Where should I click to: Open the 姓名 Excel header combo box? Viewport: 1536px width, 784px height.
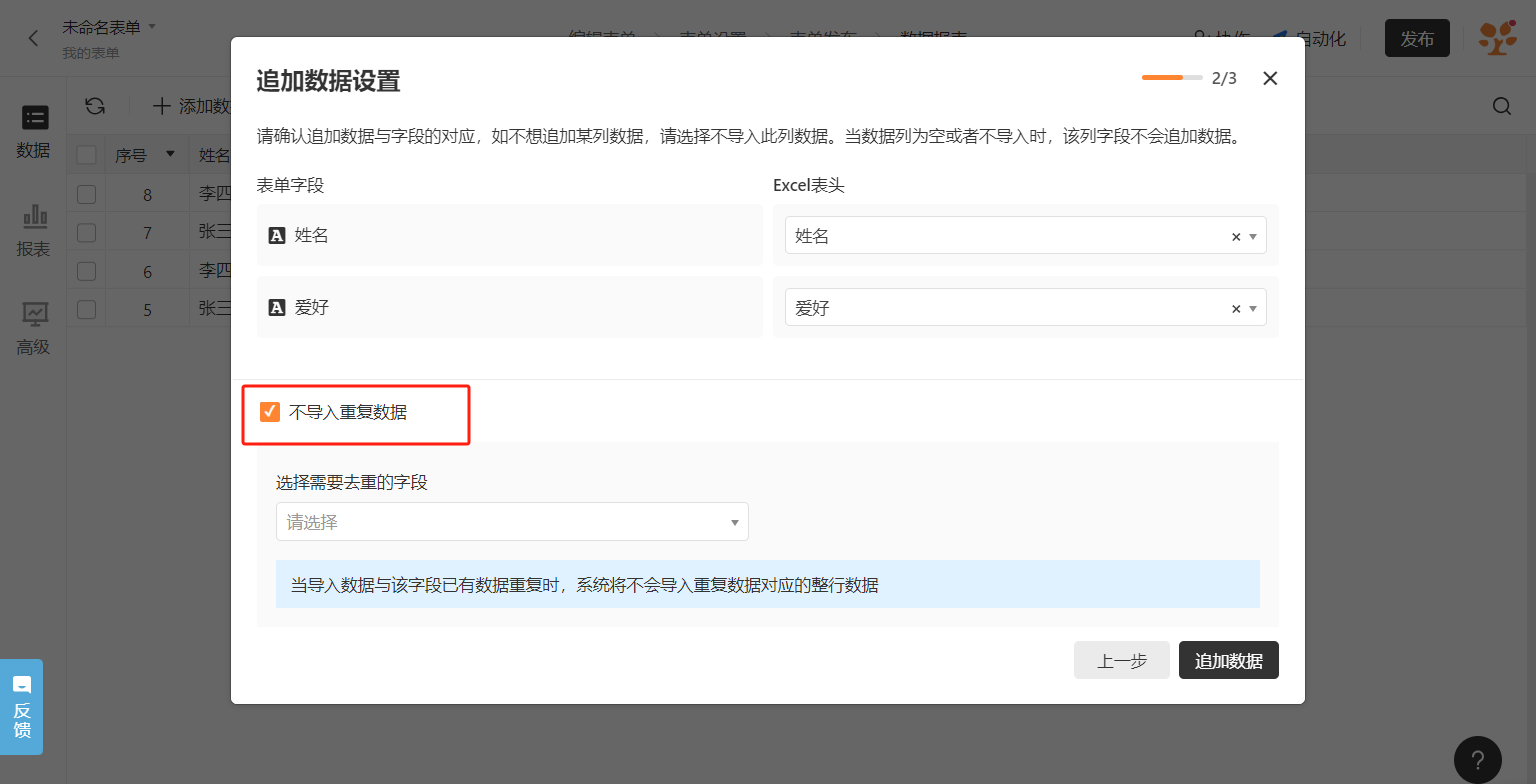tap(1025, 236)
